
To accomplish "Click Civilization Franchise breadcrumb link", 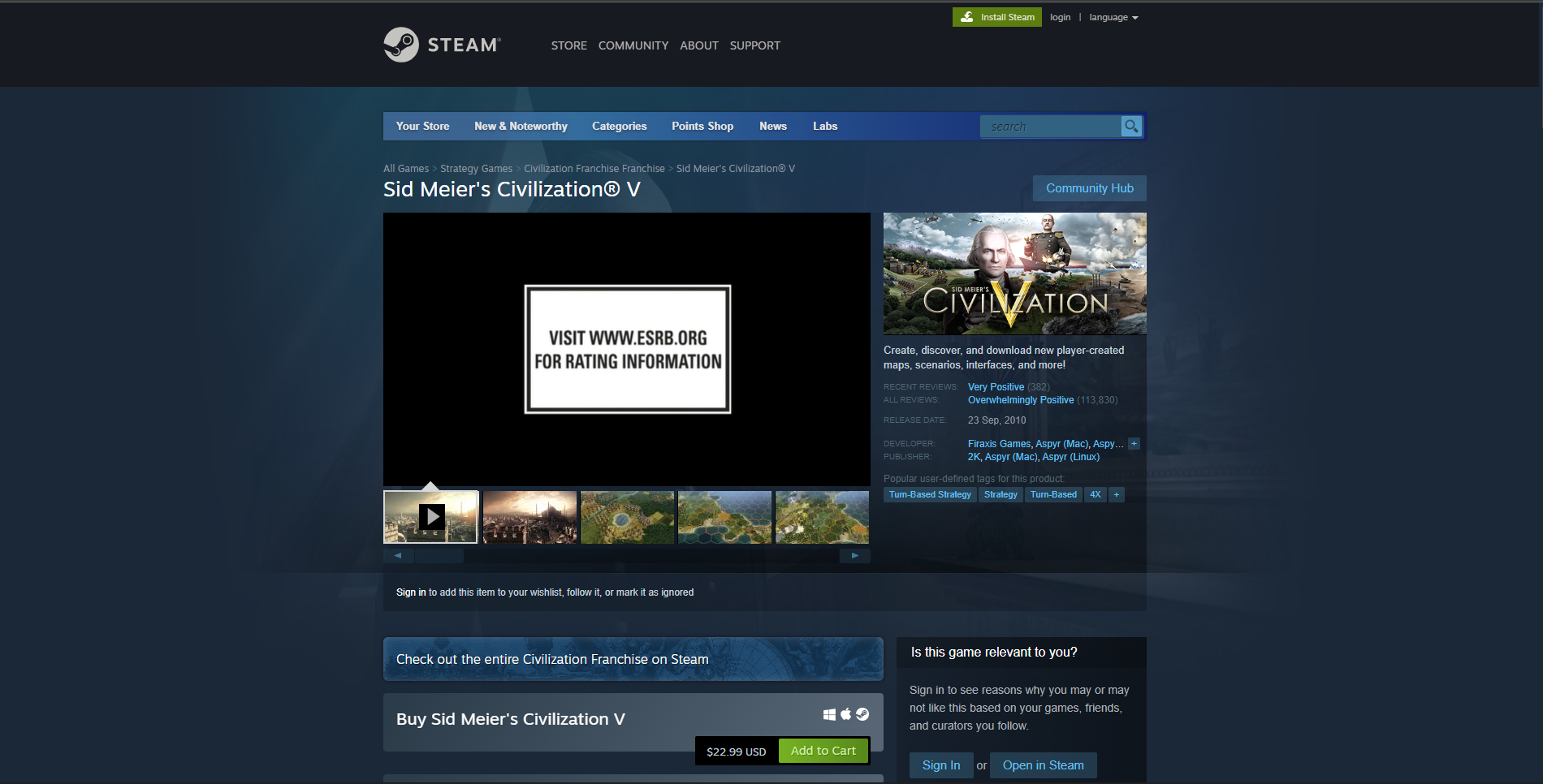I will tap(594, 169).
